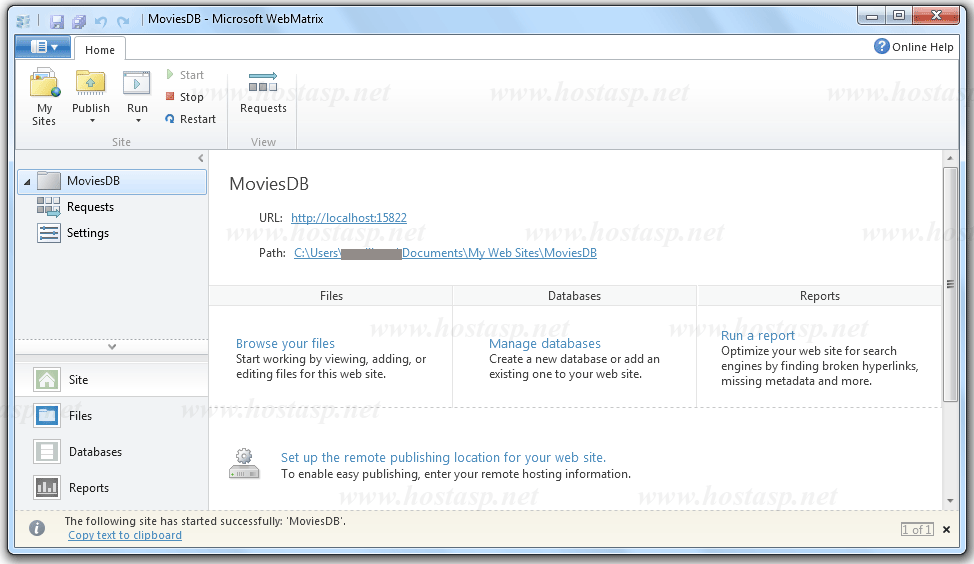Switch to the Home ribbon tab

point(100,50)
